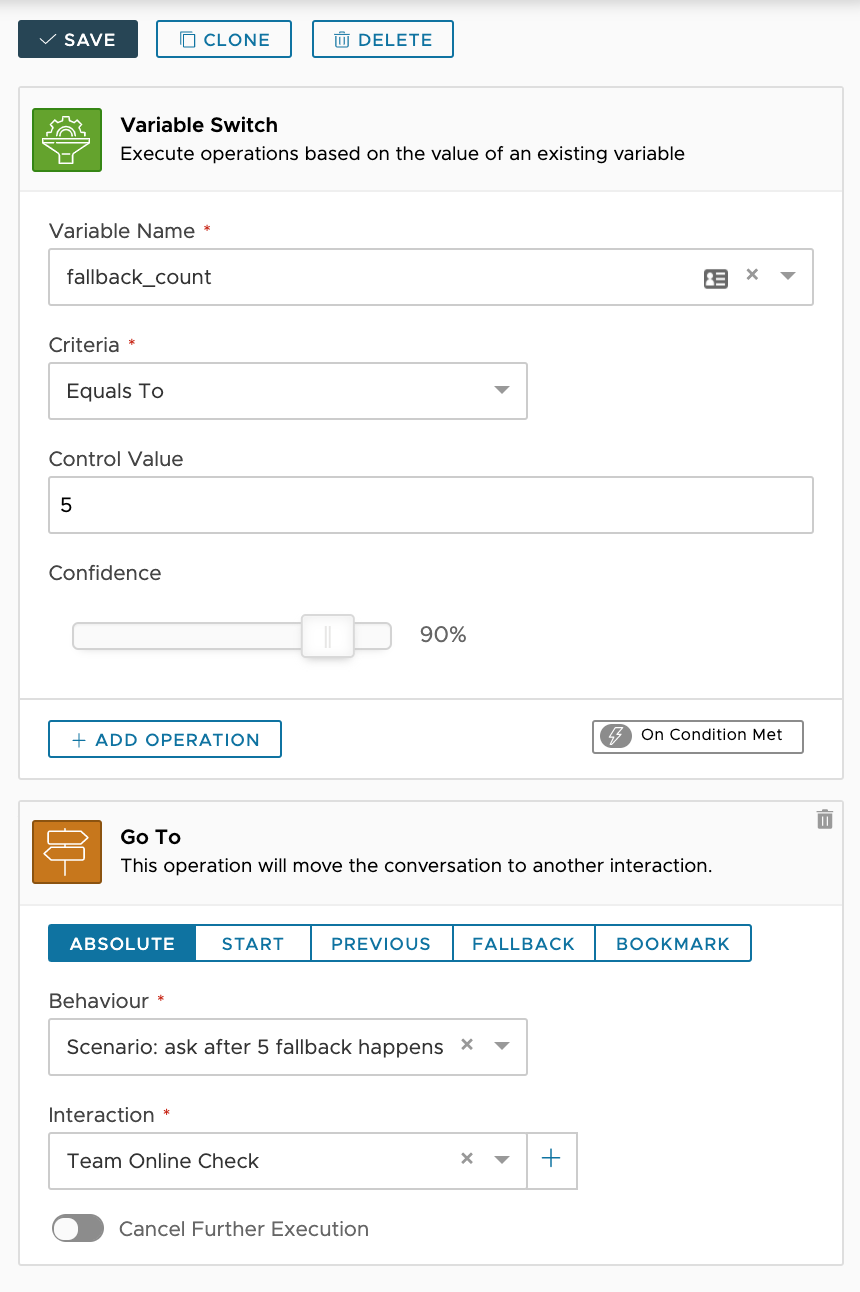Click the variable picker card icon
The height and width of the screenshot is (1292, 860).
point(715,278)
